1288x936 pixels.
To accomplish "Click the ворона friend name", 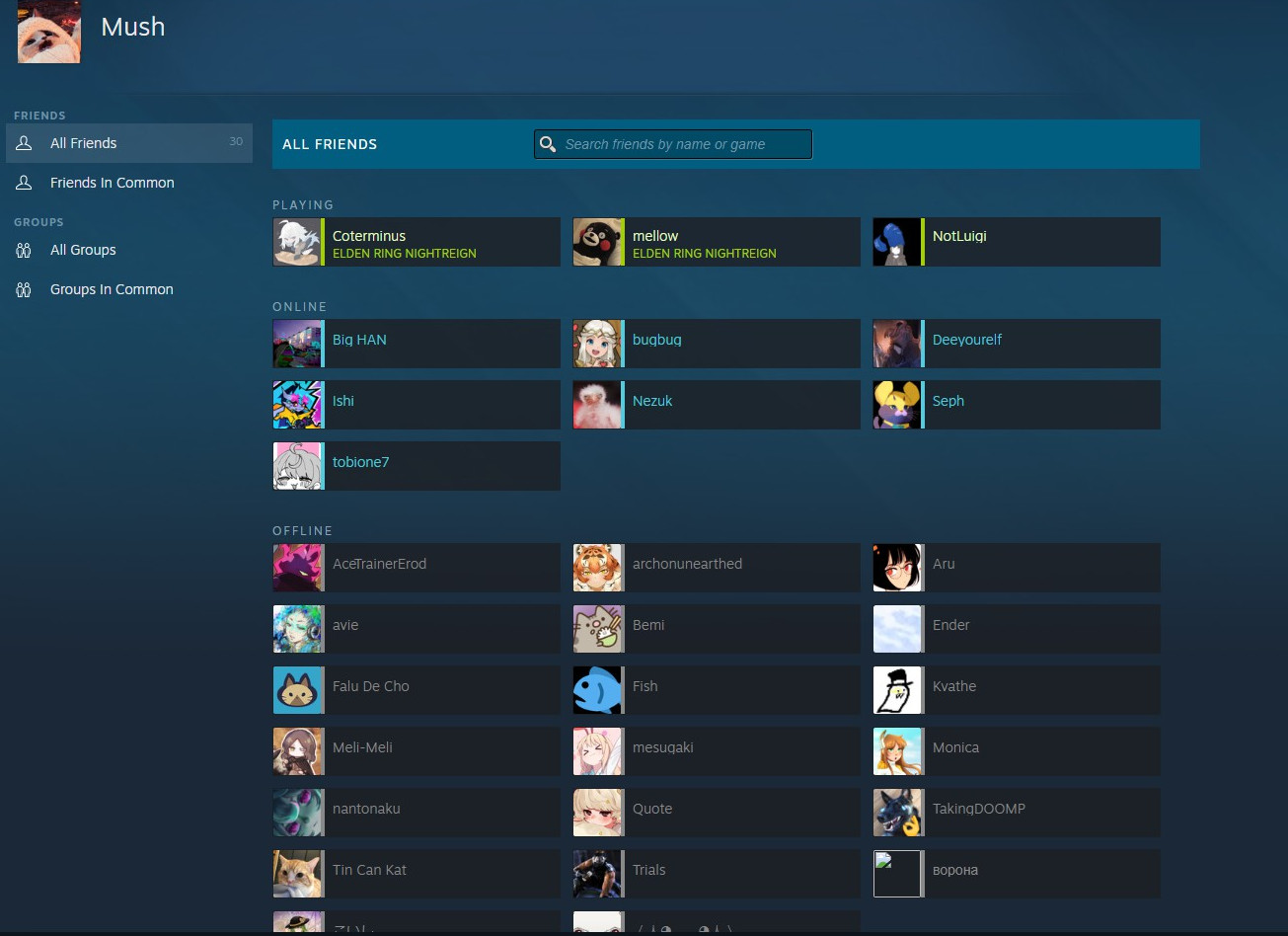I will point(955,870).
